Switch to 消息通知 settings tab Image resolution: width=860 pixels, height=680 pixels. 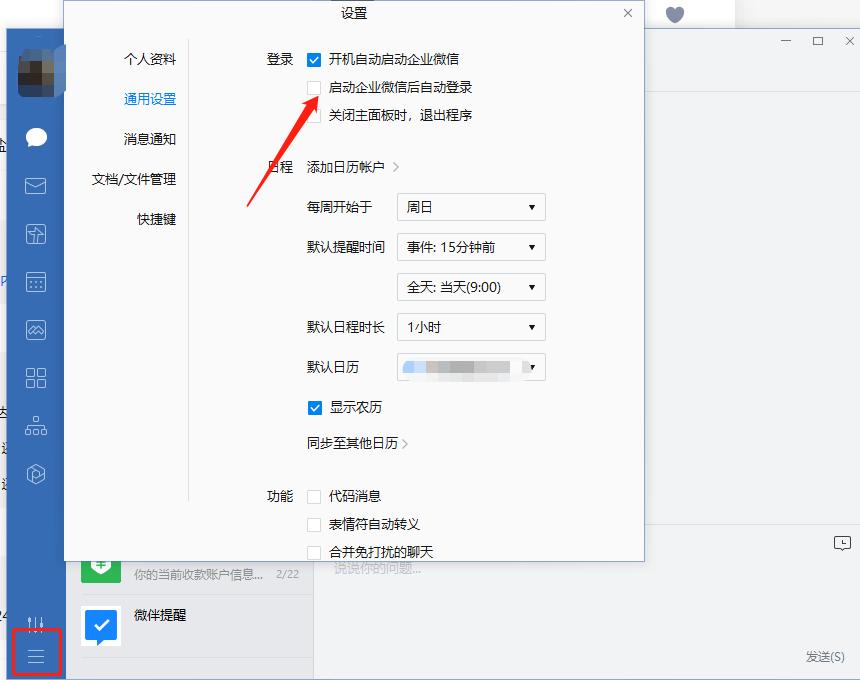[x=154, y=139]
